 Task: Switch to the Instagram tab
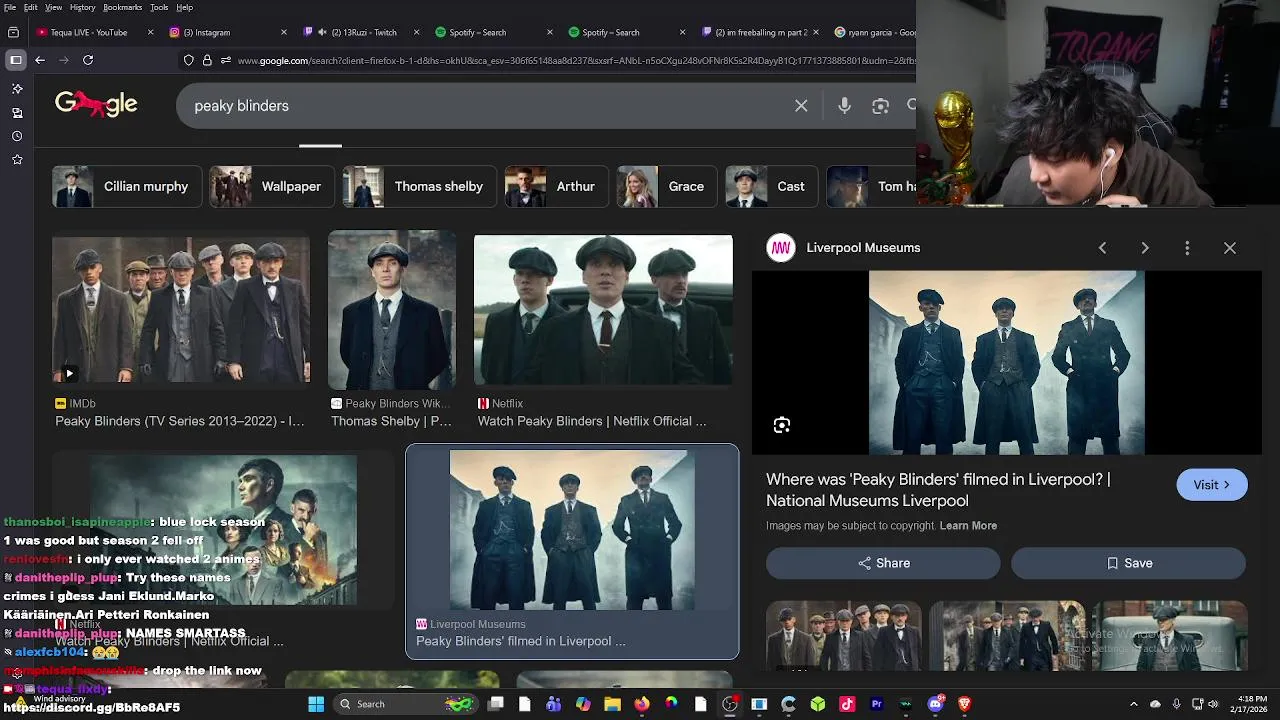tap(212, 32)
